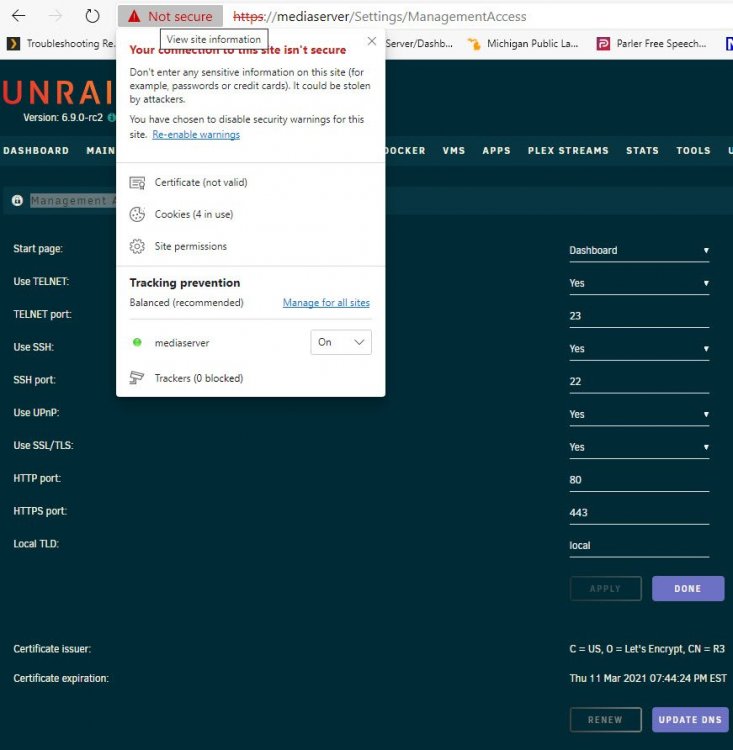Open the Server/Dashb... bookmark
The width and height of the screenshot is (733, 750).
coord(419,44)
